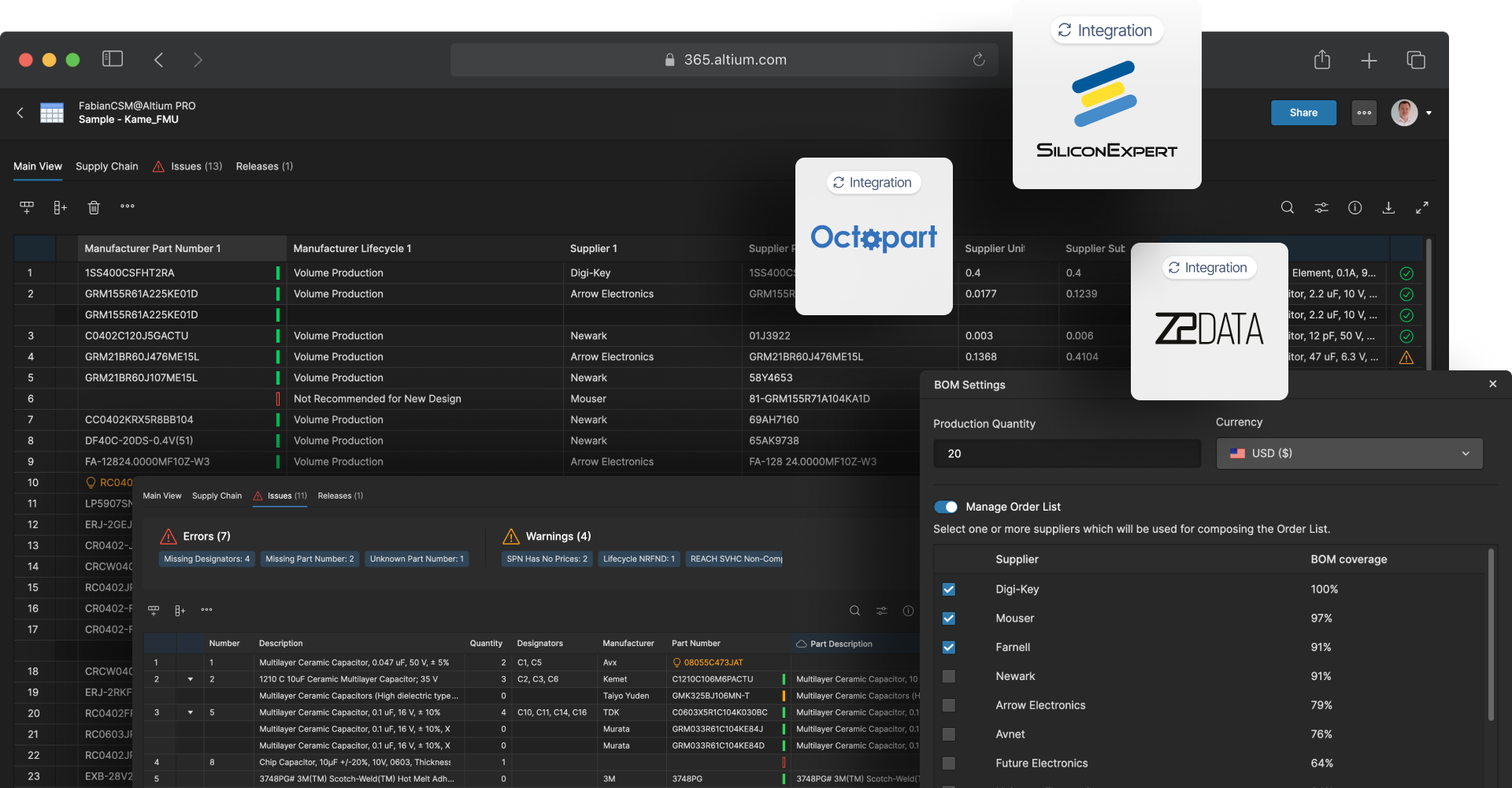This screenshot has height=788, width=1512.
Task: Switch to the Main View tab
Action: 38,166
